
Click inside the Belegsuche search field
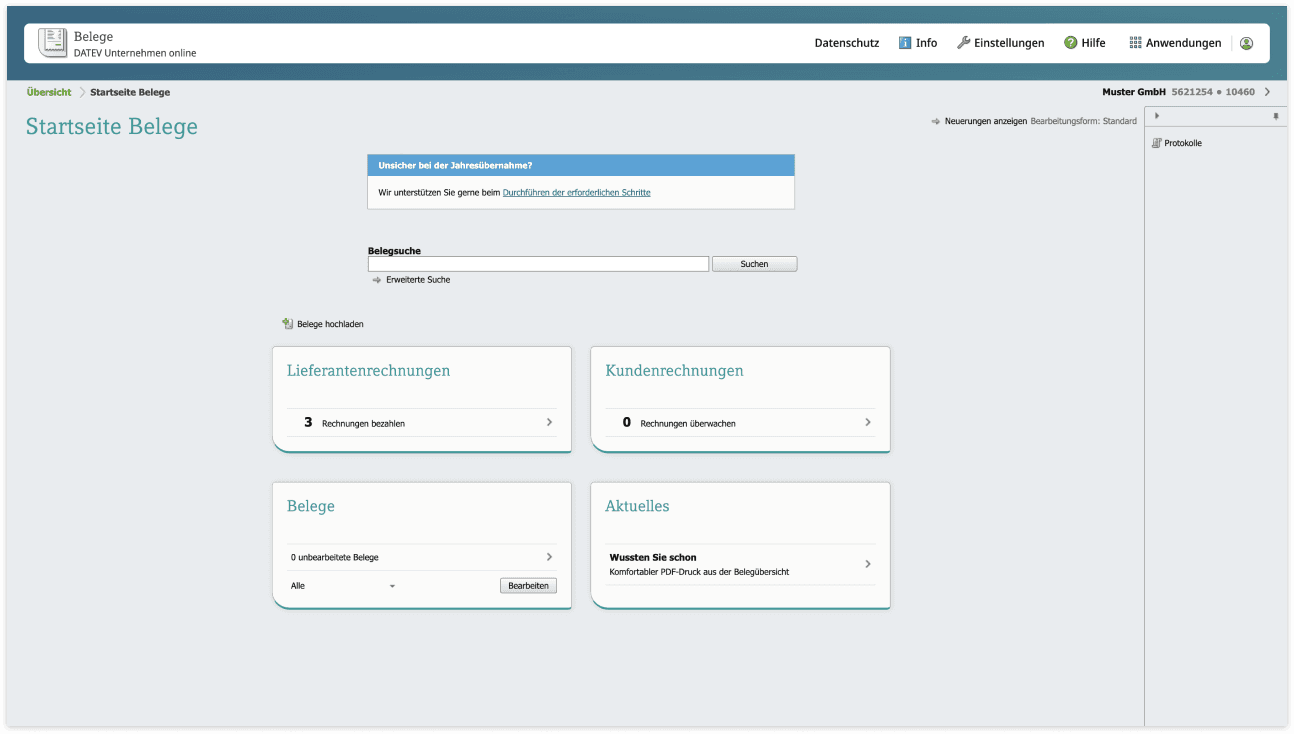pos(538,263)
